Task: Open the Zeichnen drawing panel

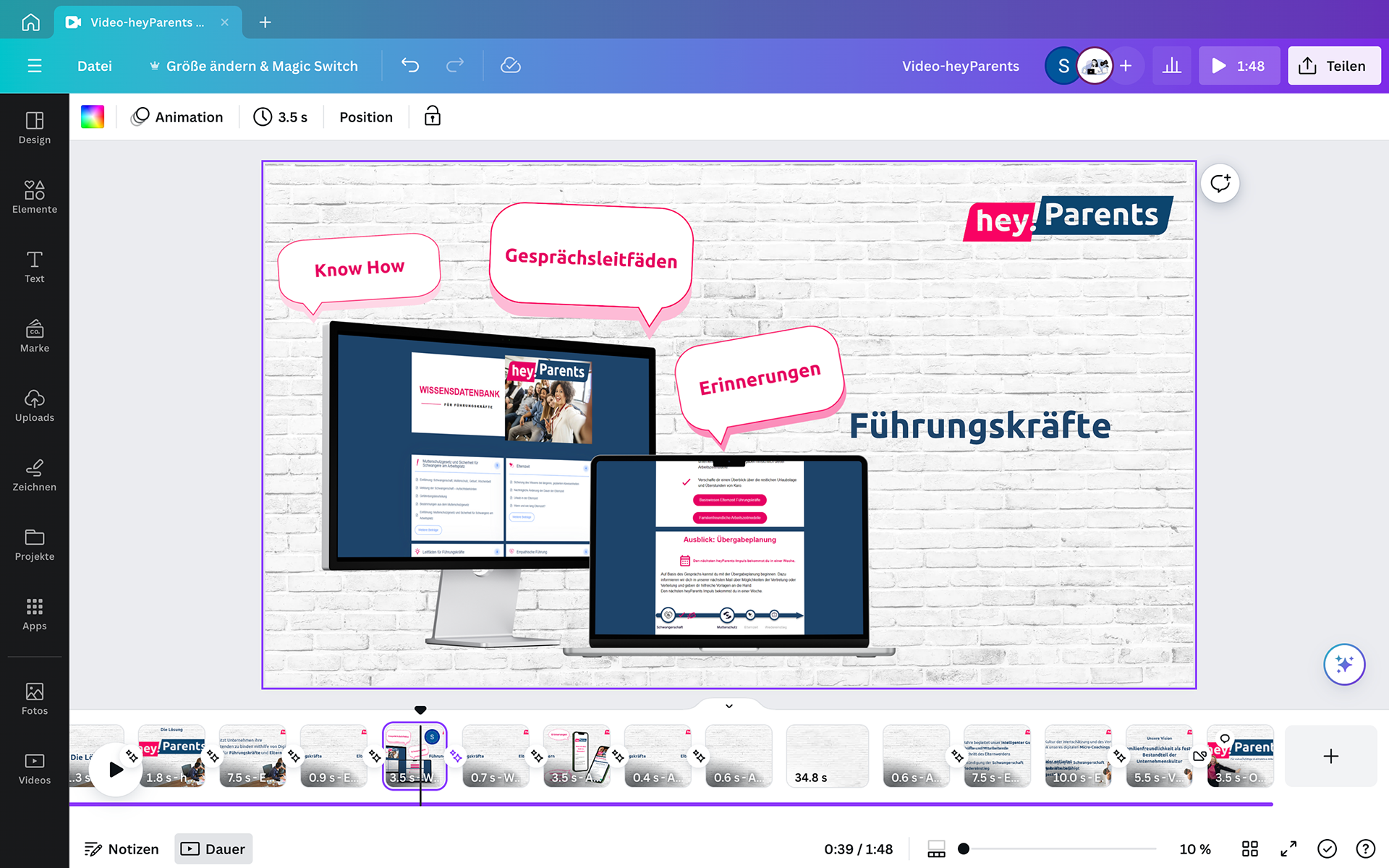Action: (35, 475)
